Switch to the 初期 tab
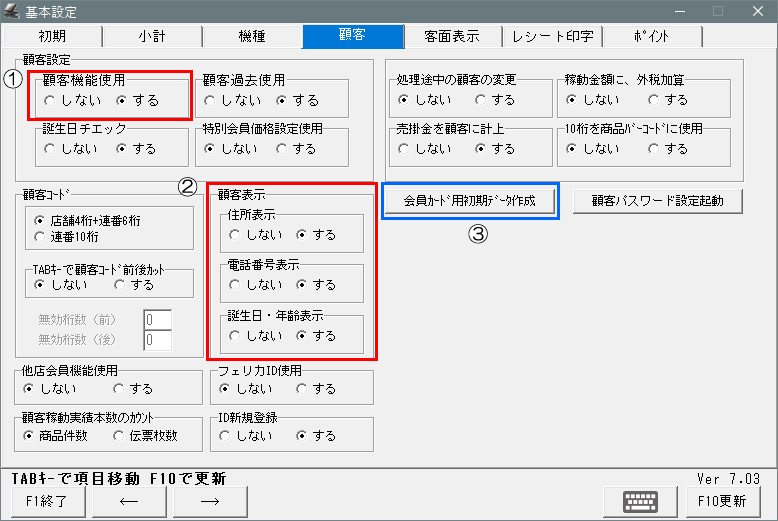 (52, 37)
